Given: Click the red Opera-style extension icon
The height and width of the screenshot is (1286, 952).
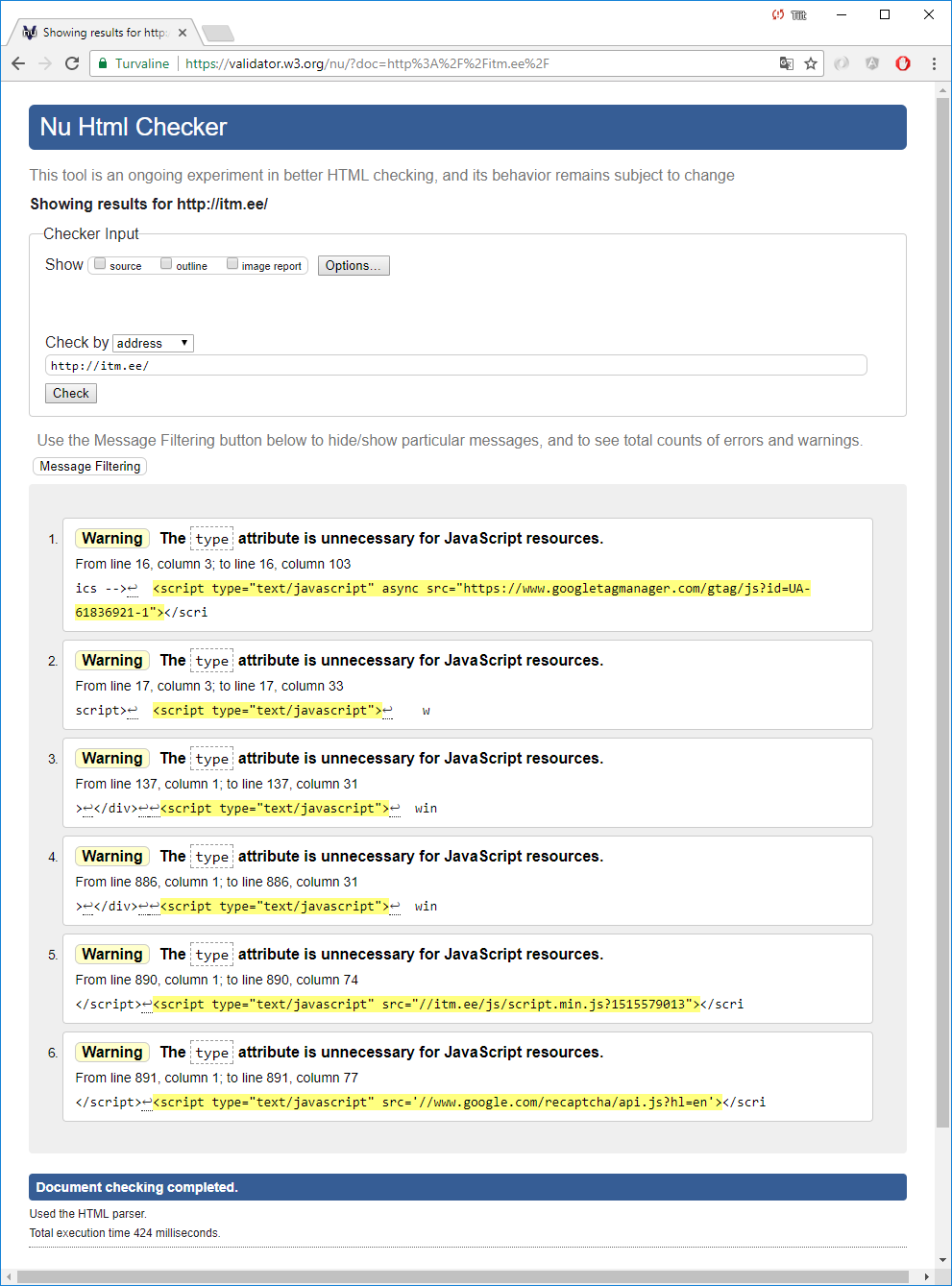Looking at the screenshot, I should (x=903, y=63).
